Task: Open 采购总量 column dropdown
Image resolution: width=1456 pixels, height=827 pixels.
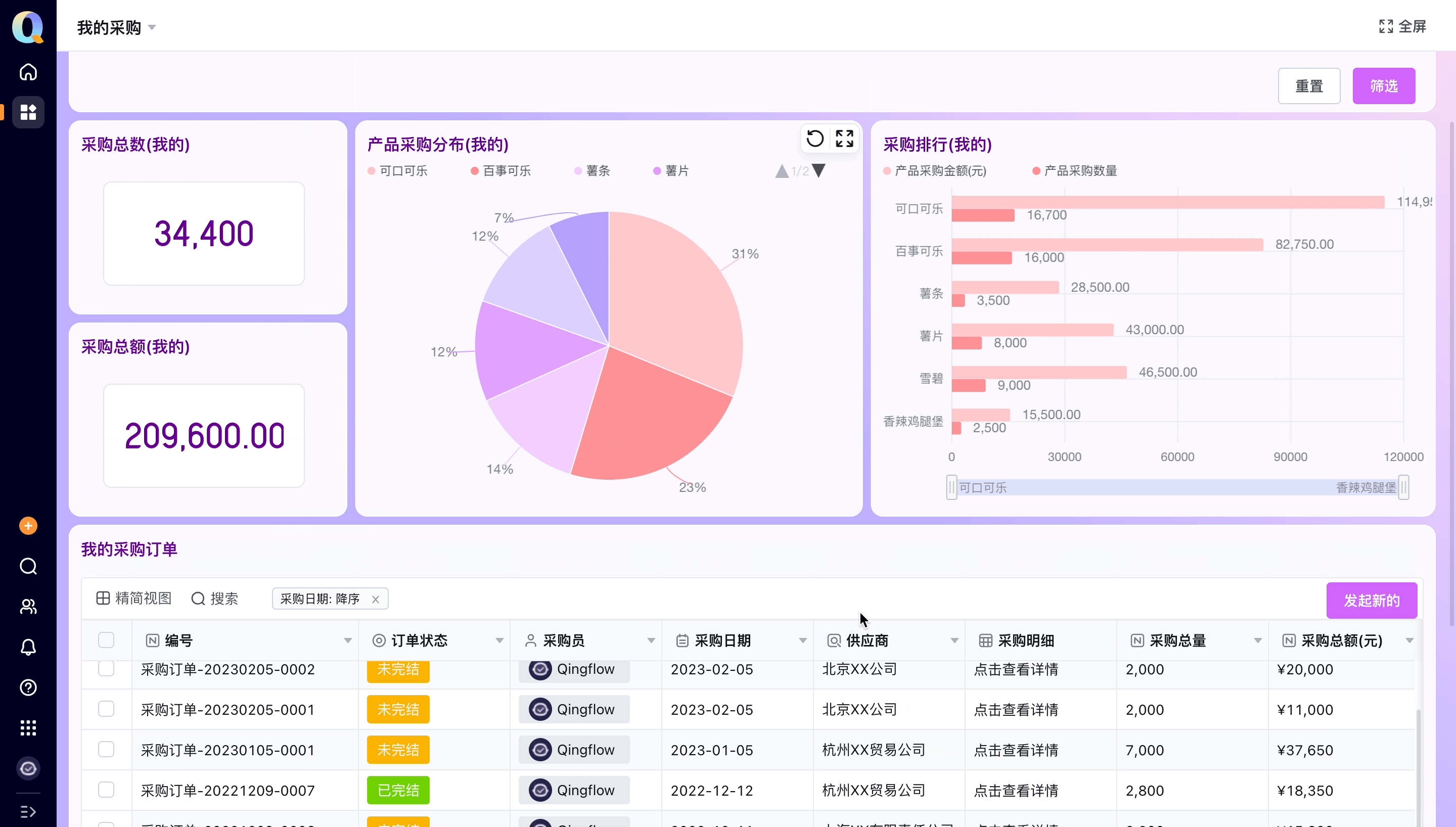Action: (x=1257, y=640)
